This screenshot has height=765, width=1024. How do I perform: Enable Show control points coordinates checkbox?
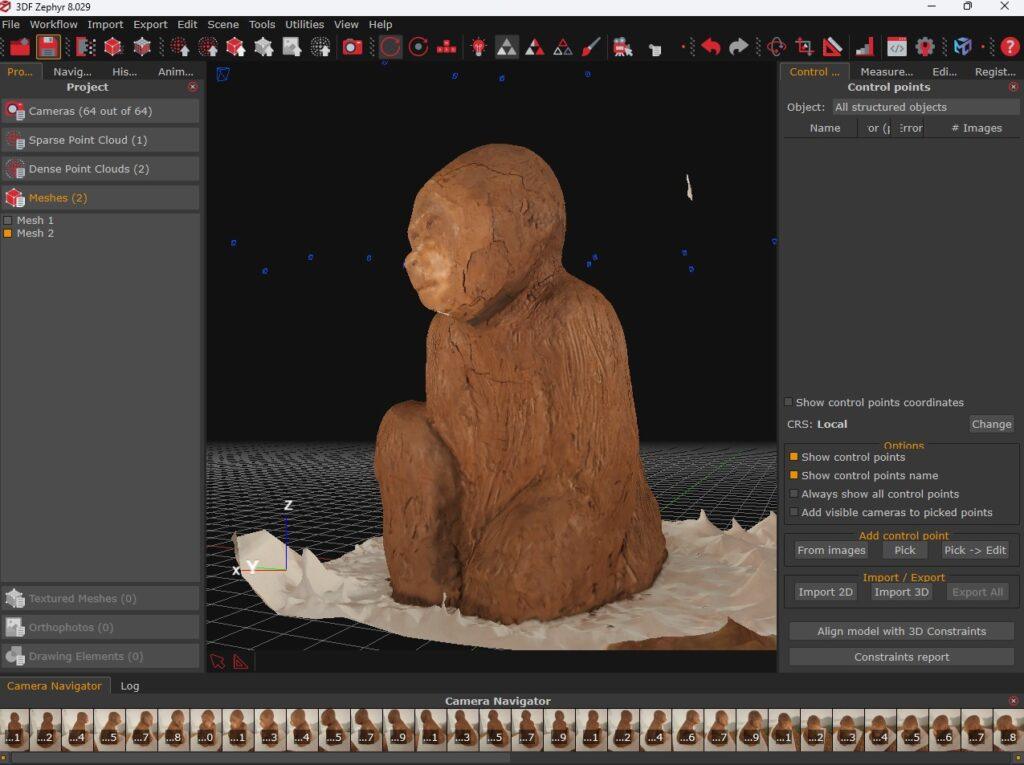[x=788, y=402]
